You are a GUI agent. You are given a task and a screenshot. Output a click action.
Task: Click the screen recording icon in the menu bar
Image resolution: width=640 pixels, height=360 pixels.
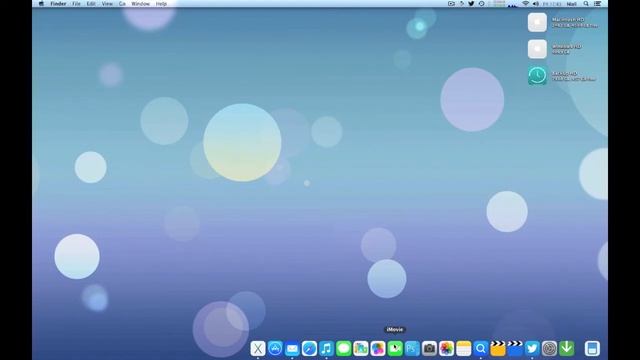coord(451,4)
